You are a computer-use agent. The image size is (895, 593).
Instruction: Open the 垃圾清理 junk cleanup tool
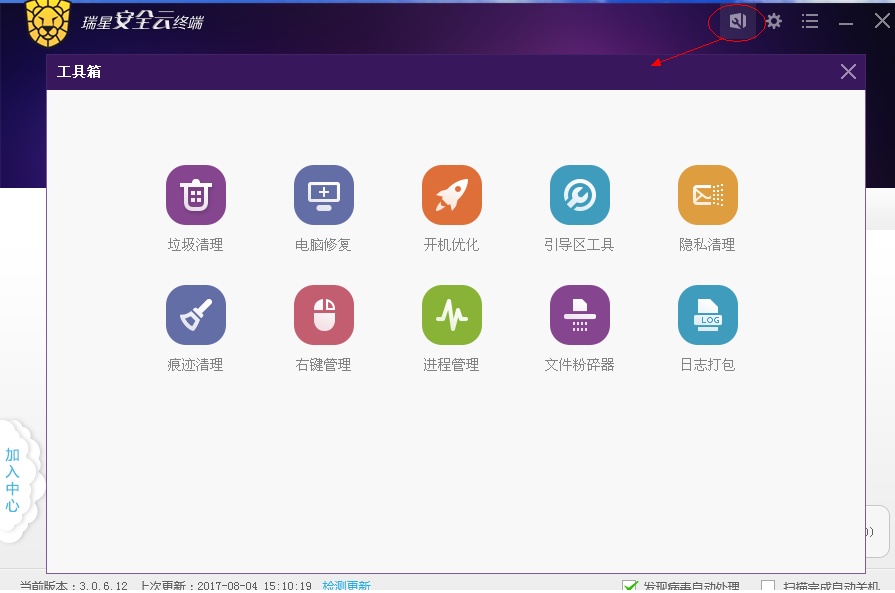tap(196, 195)
